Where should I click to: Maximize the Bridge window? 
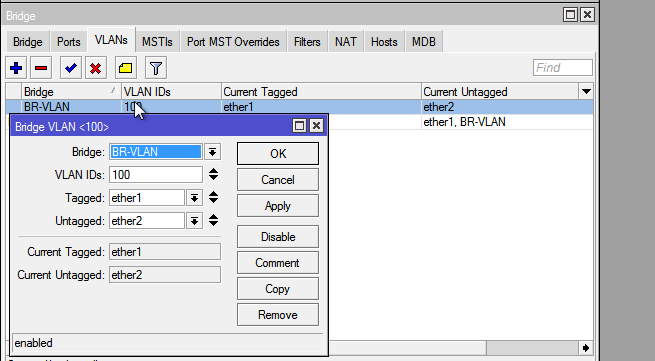tap(570, 15)
